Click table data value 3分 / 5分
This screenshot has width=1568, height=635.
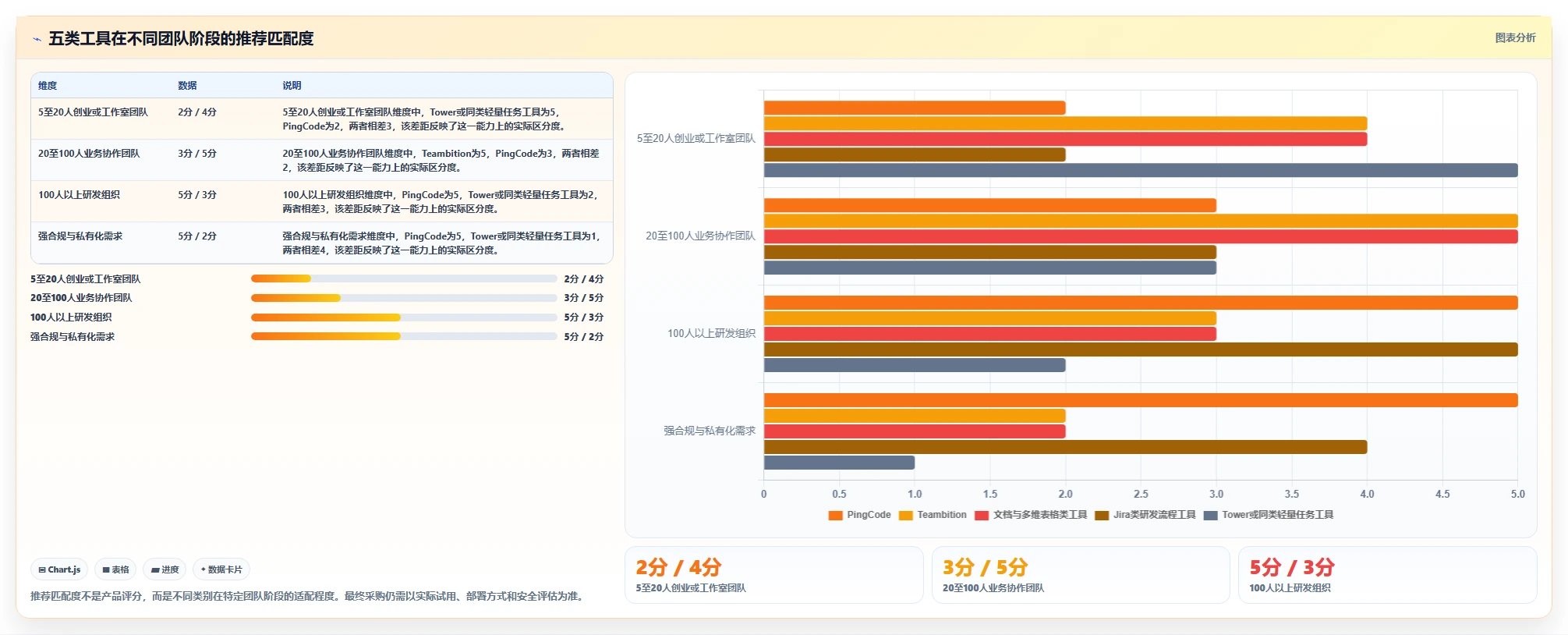[197, 154]
